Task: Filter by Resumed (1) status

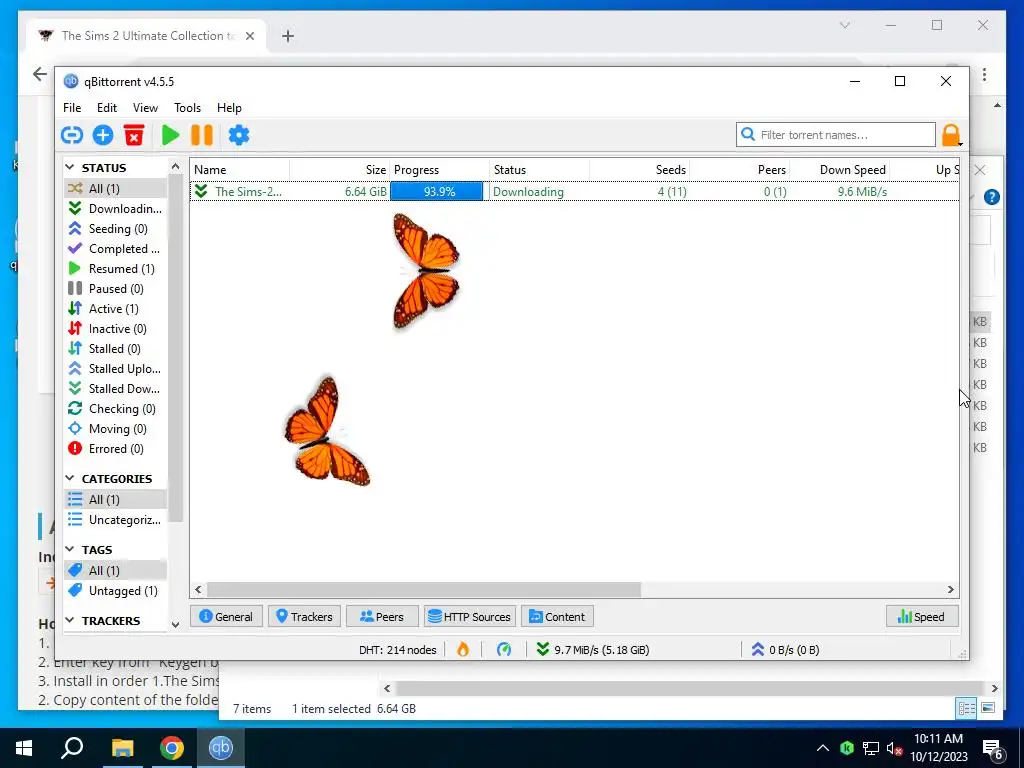Action: point(115,268)
